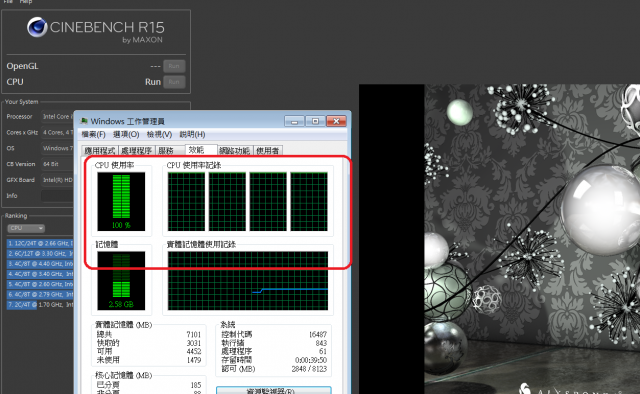640x394 pixels.
Task: Maximize the Windows Task Manager window
Action: pos(316,121)
